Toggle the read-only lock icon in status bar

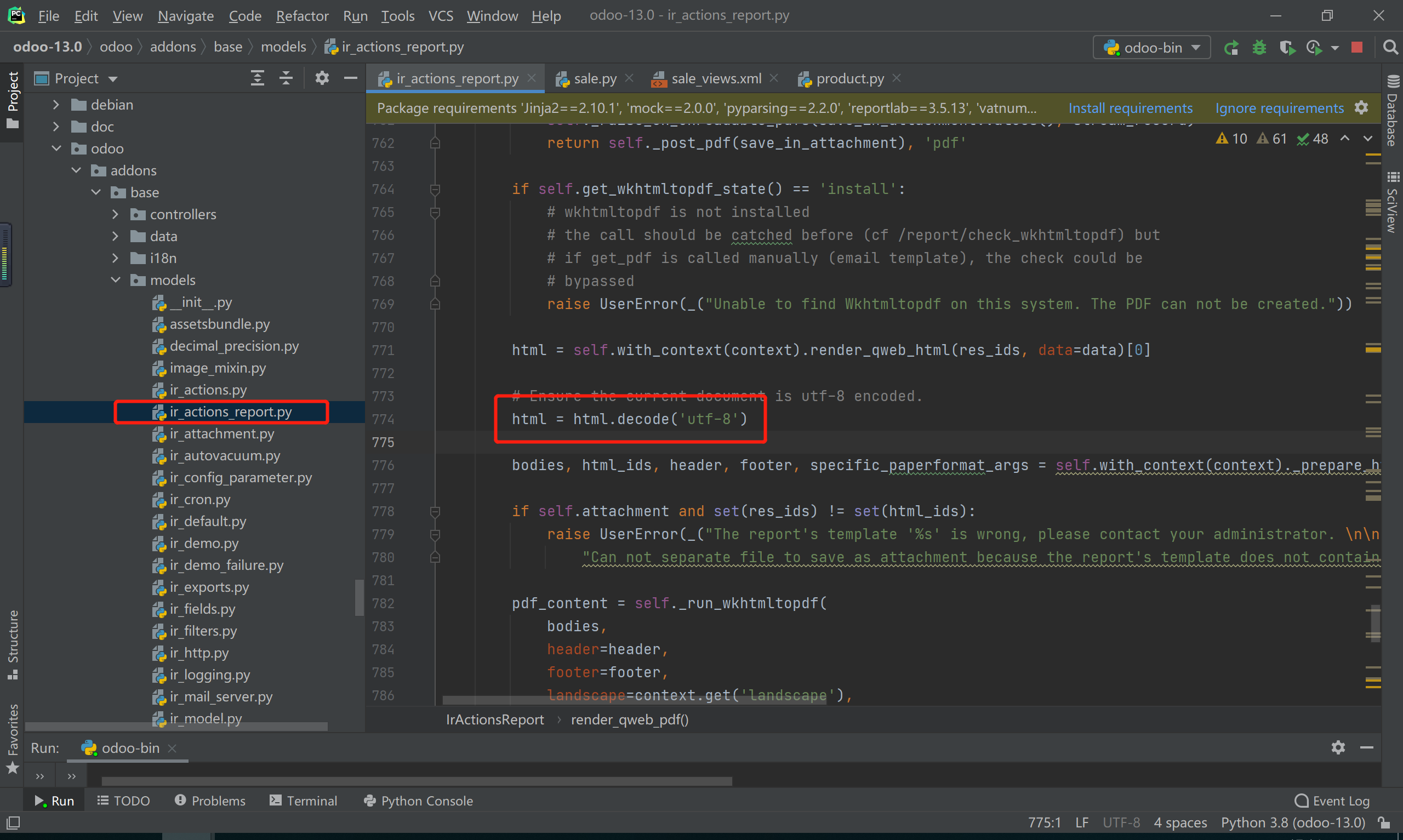click(x=1384, y=822)
